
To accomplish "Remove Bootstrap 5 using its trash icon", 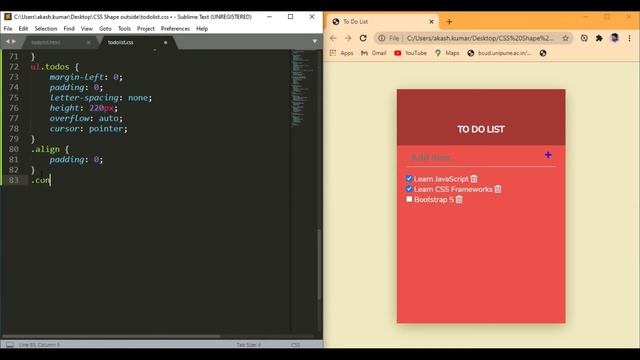I will pos(459,200).
